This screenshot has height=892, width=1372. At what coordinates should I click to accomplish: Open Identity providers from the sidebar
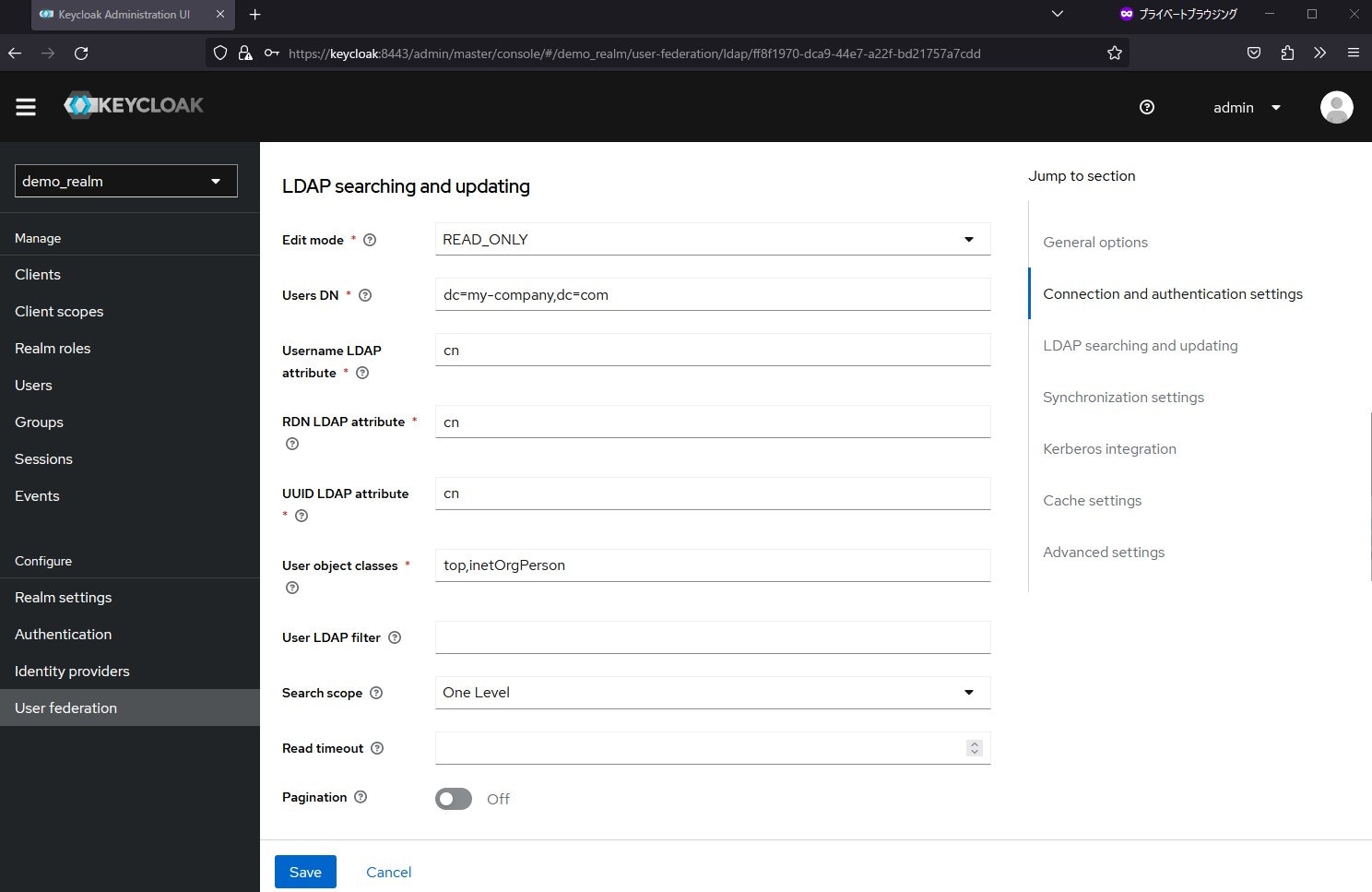(71, 671)
